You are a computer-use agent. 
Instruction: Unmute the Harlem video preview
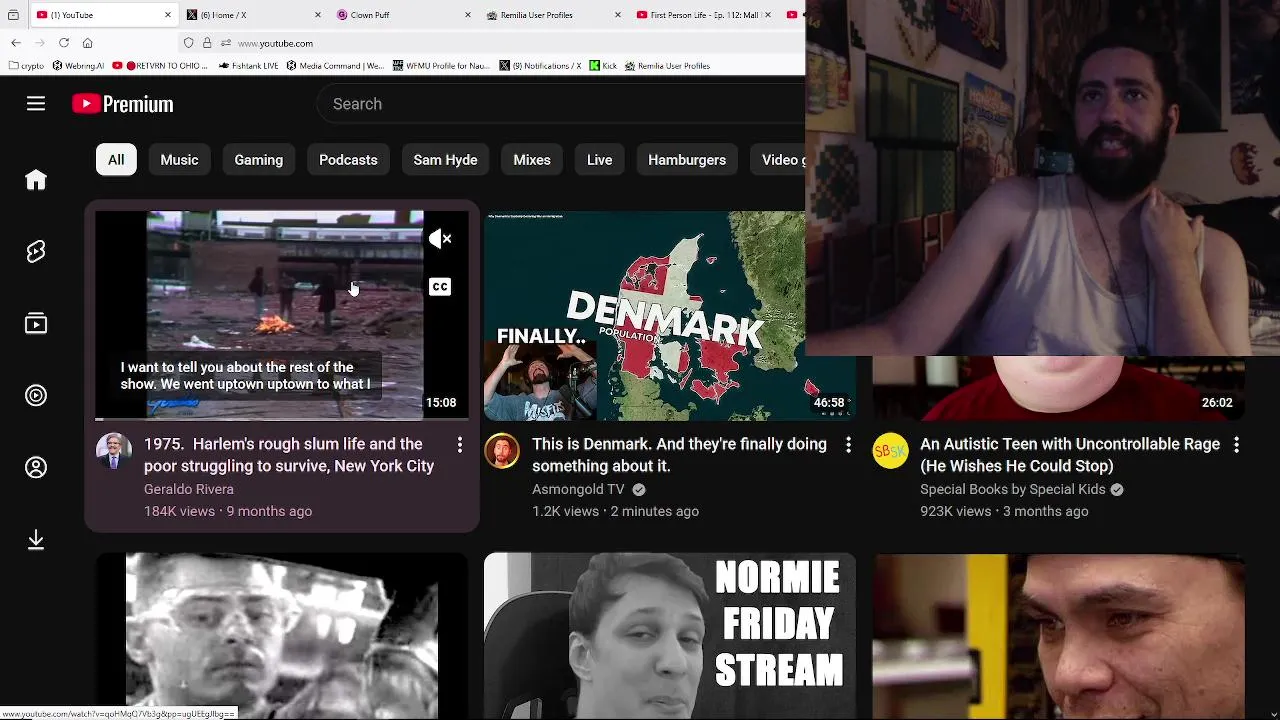click(440, 239)
